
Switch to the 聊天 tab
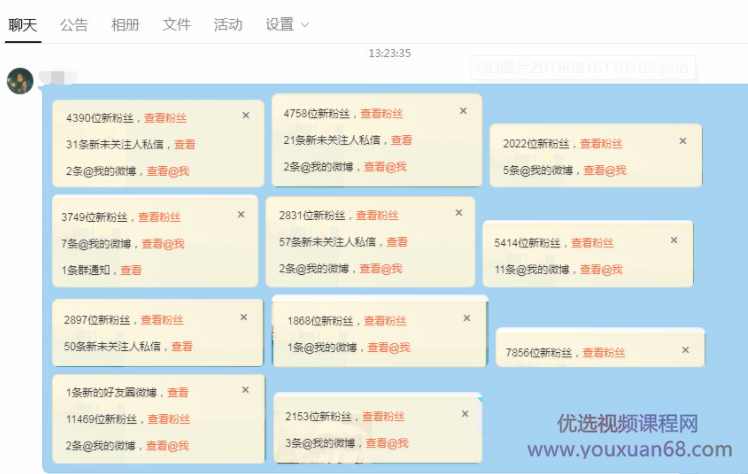[x=23, y=25]
